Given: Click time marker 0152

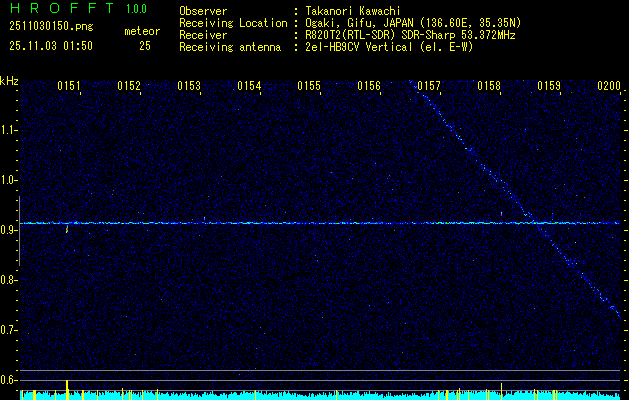Looking at the screenshot, I should click(129, 86).
